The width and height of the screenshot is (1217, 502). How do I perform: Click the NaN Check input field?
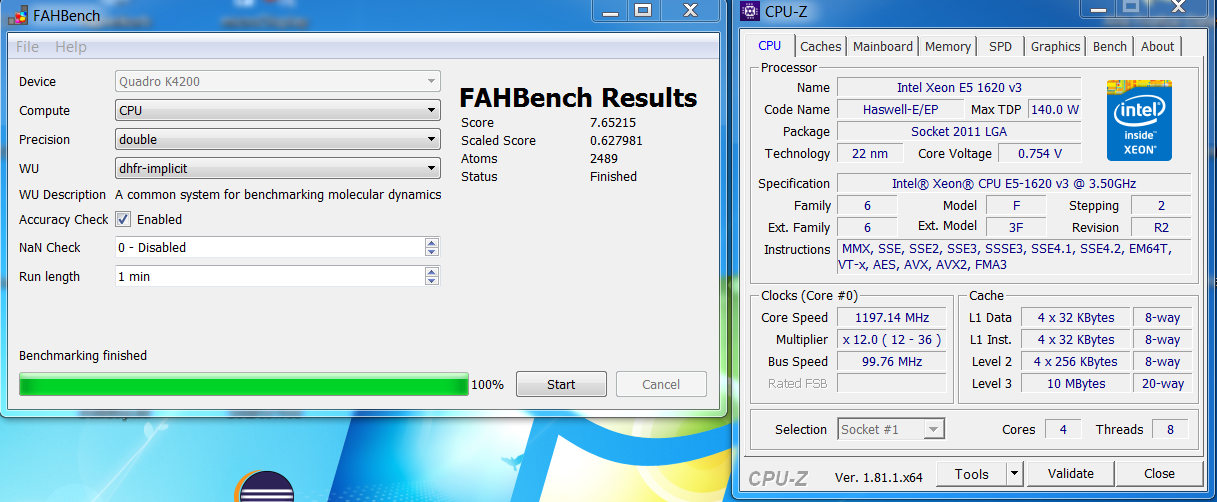pyautogui.click(x=270, y=247)
